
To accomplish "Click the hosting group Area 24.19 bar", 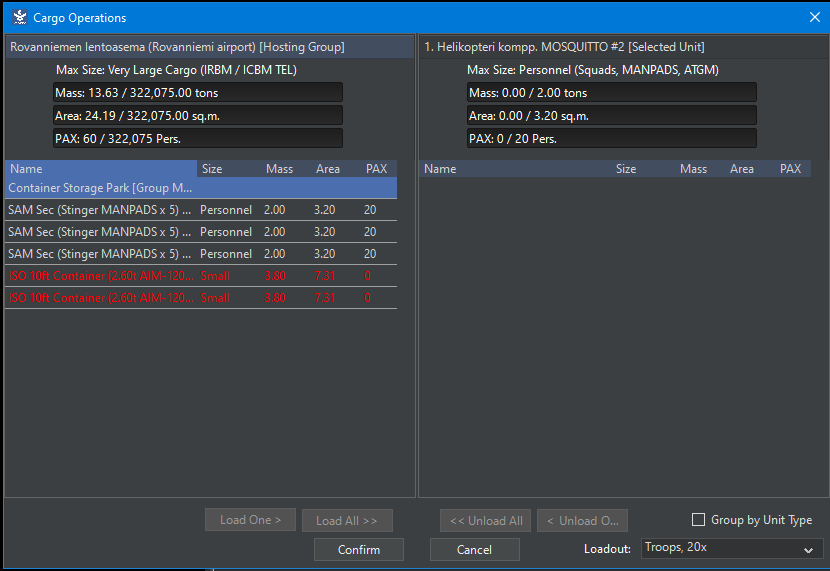I will (198, 115).
